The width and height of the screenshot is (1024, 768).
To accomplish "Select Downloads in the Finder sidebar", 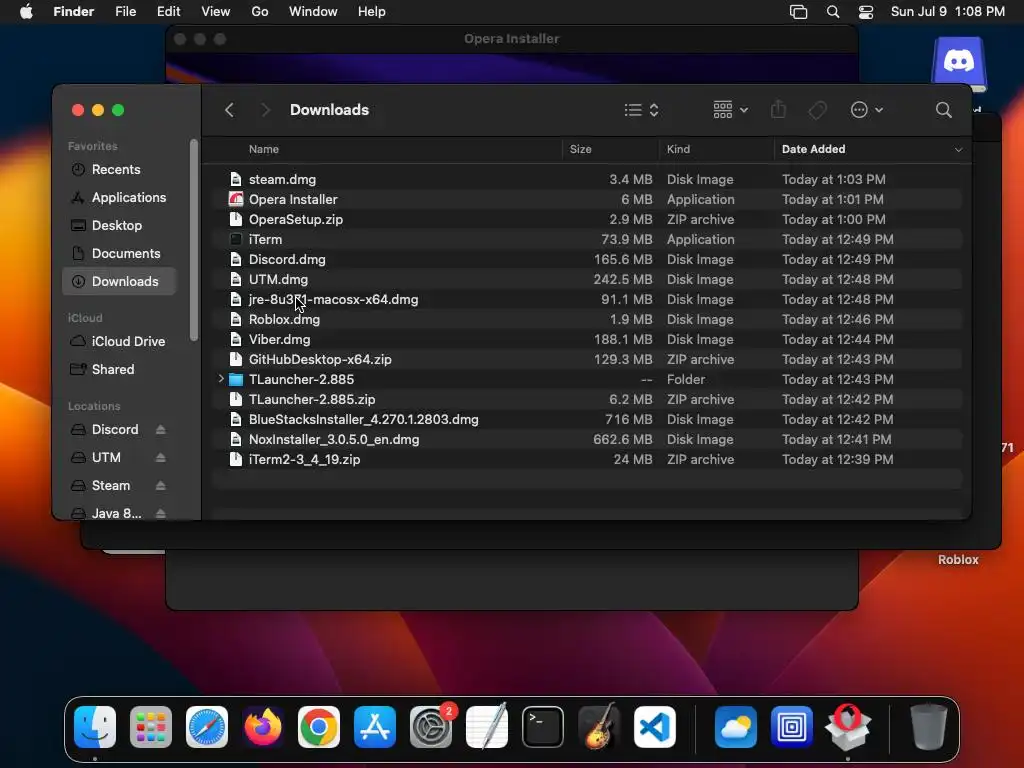I will [119, 281].
